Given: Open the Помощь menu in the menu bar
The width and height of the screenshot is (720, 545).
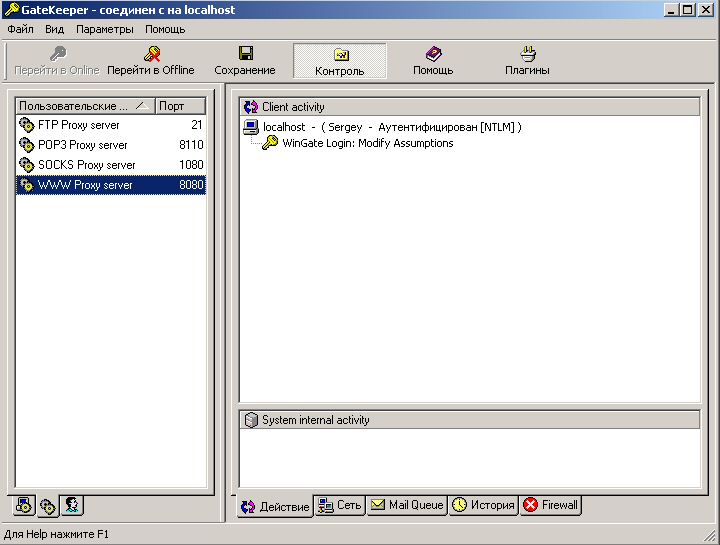Looking at the screenshot, I should [165, 29].
